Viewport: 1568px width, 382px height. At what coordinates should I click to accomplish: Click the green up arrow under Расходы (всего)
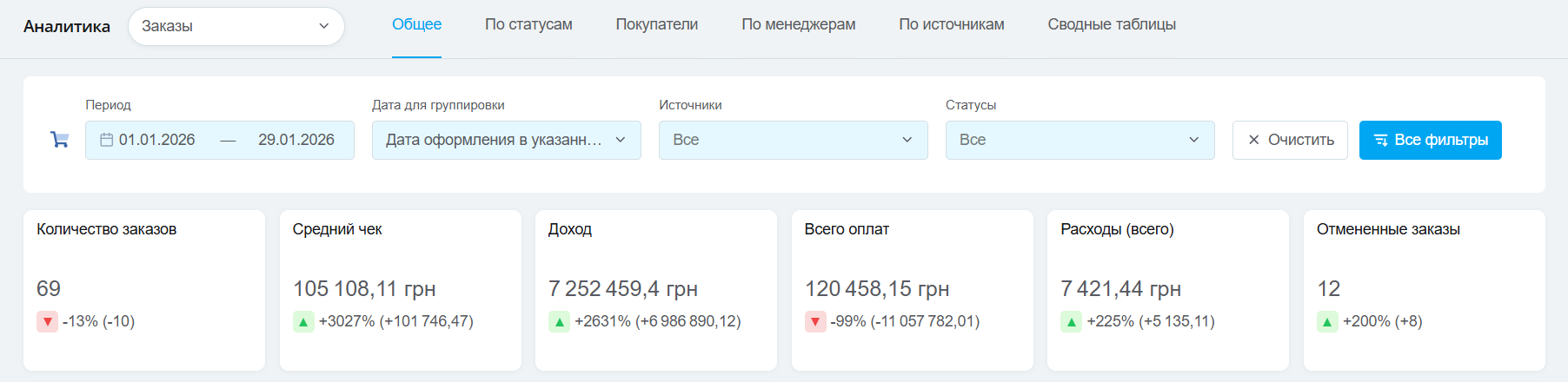click(x=1071, y=322)
